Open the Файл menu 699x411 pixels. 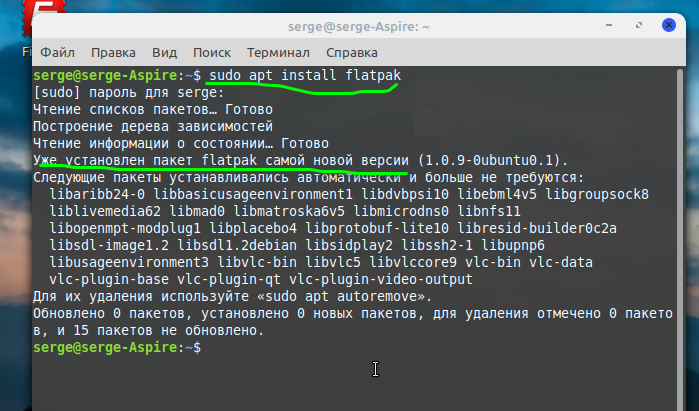[x=58, y=53]
